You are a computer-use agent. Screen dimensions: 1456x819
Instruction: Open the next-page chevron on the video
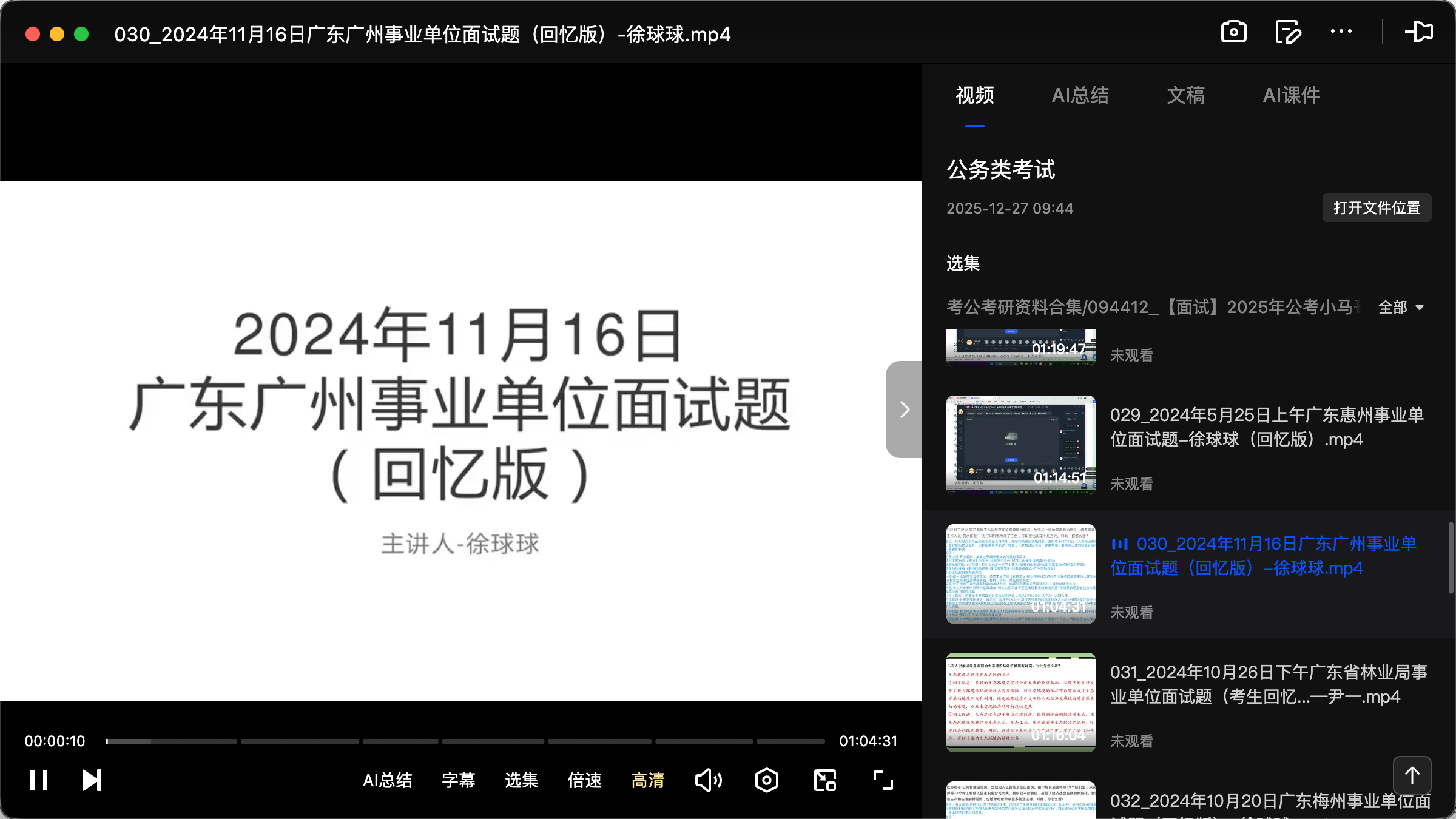click(x=904, y=409)
